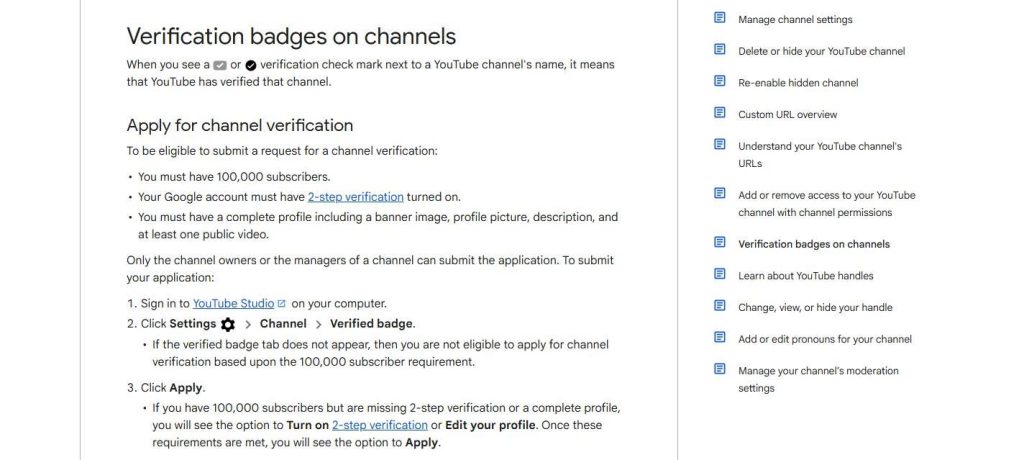Open Change, view, or hide your handle article
The width and height of the screenshot is (1024, 460).
coord(815,308)
